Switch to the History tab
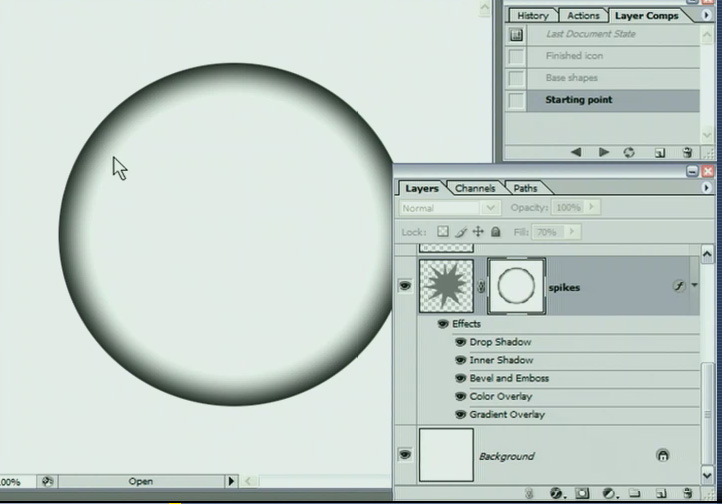722x504 pixels. click(x=532, y=16)
